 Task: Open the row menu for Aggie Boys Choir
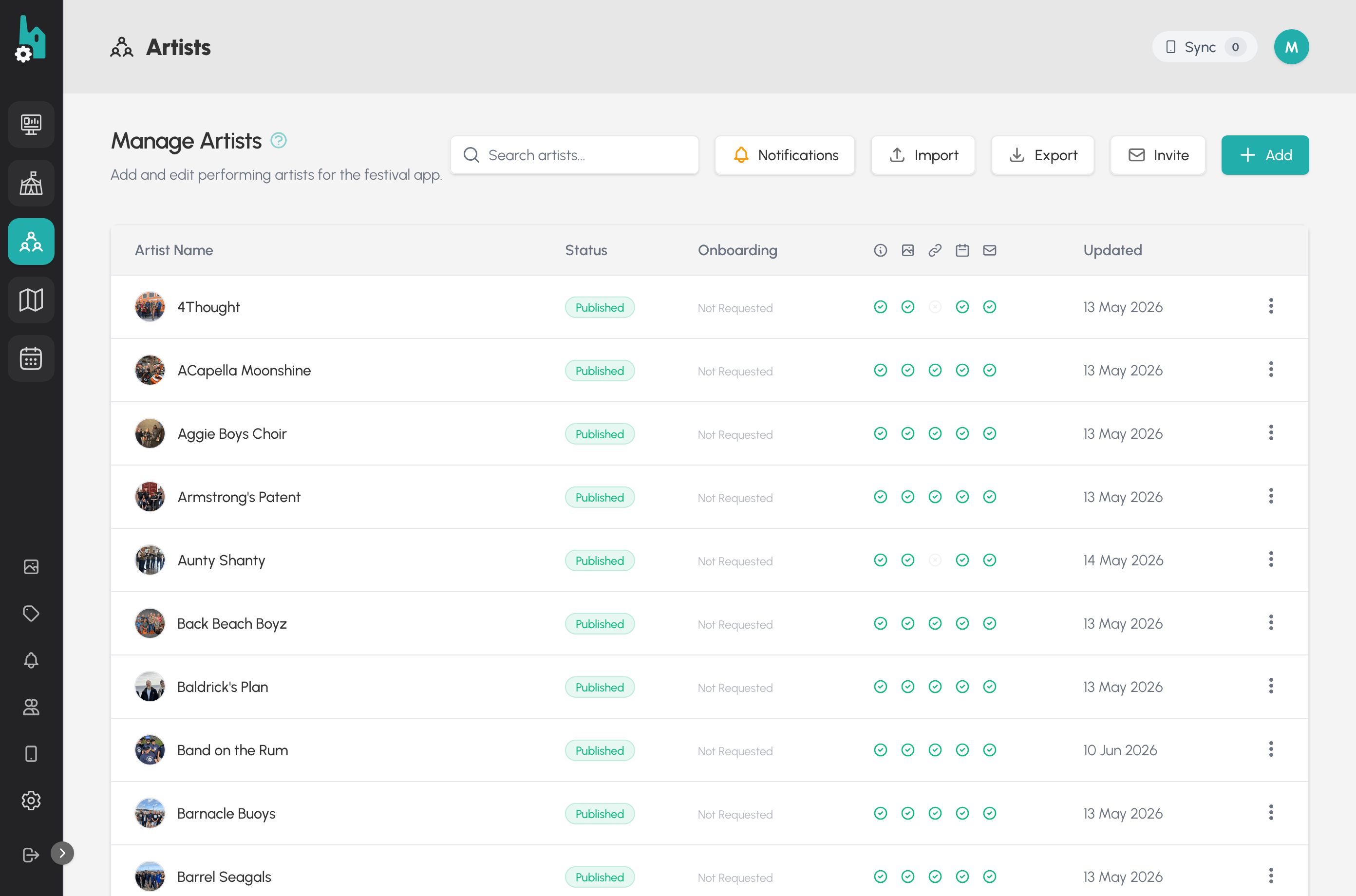click(1271, 432)
